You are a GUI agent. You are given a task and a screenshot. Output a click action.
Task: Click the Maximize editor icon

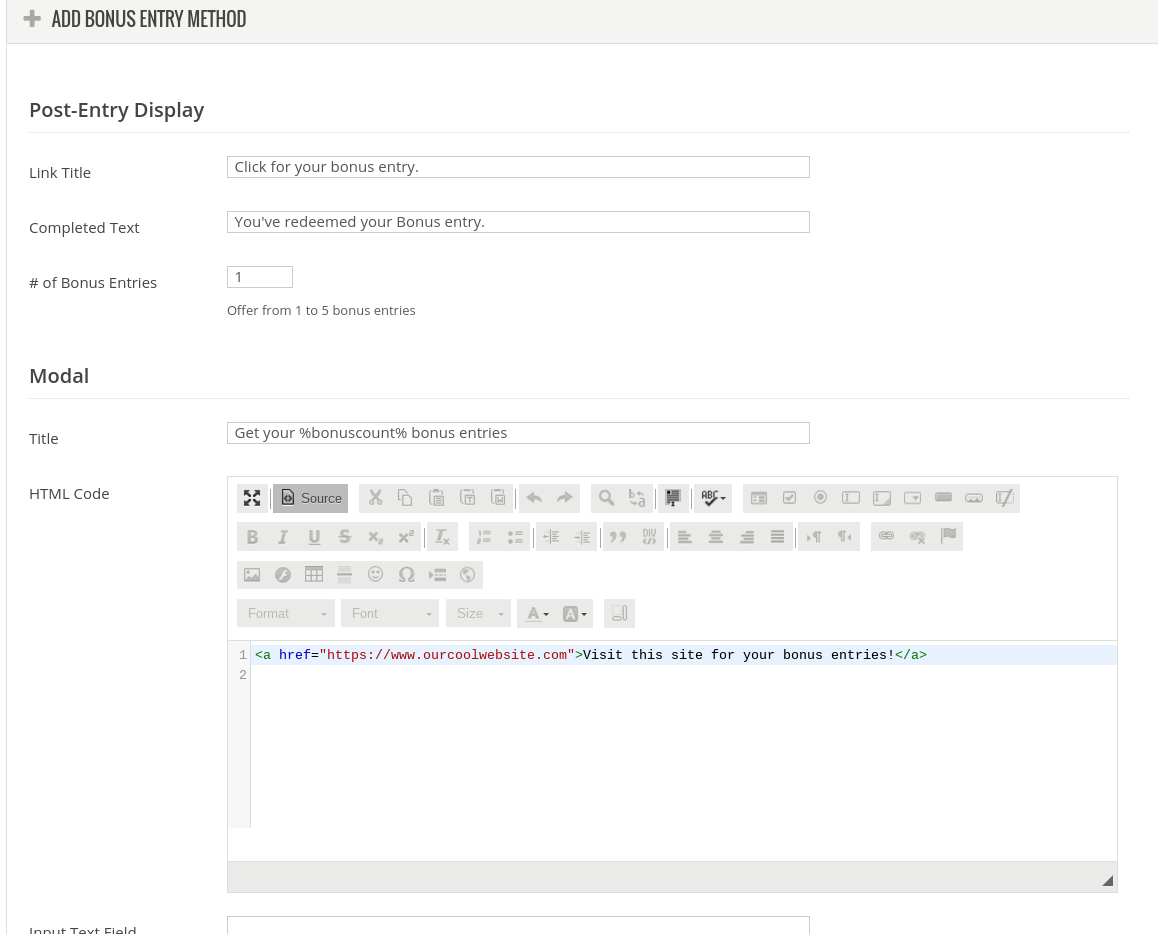coord(252,498)
